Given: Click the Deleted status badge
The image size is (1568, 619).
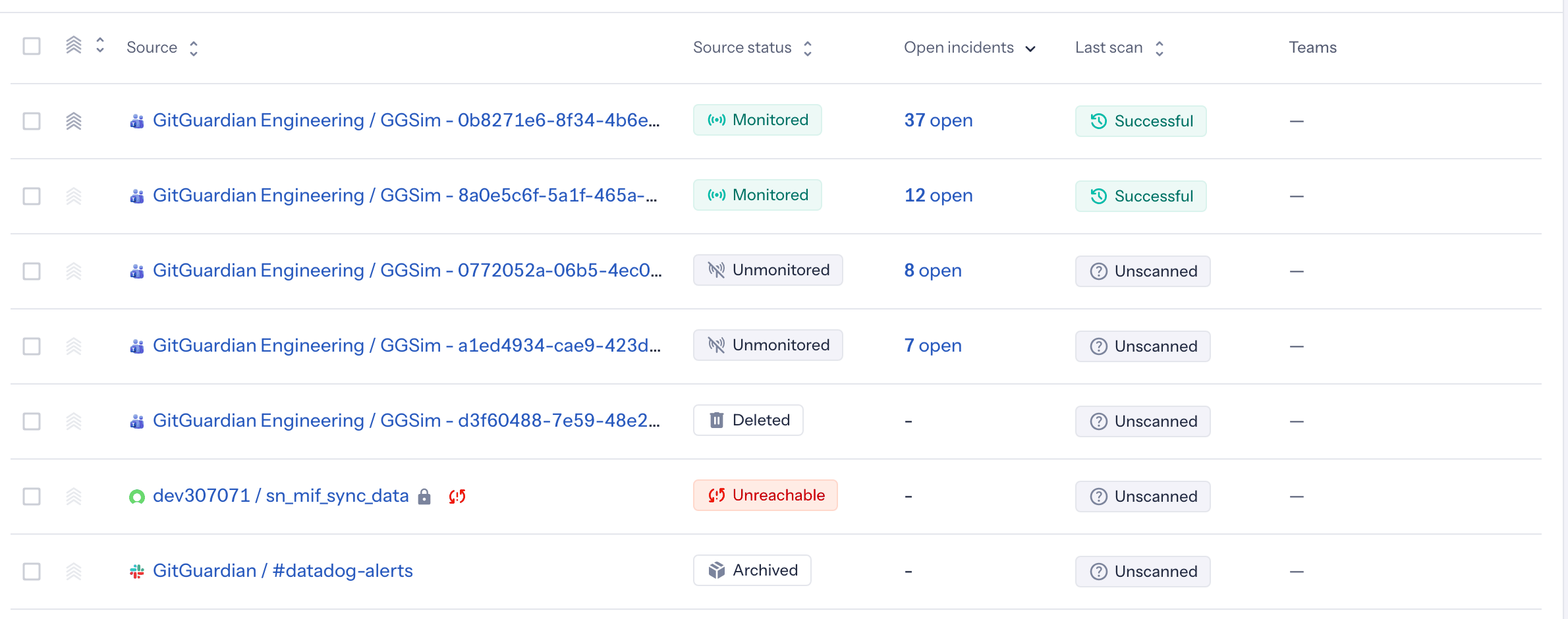Looking at the screenshot, I should (748, 420).
